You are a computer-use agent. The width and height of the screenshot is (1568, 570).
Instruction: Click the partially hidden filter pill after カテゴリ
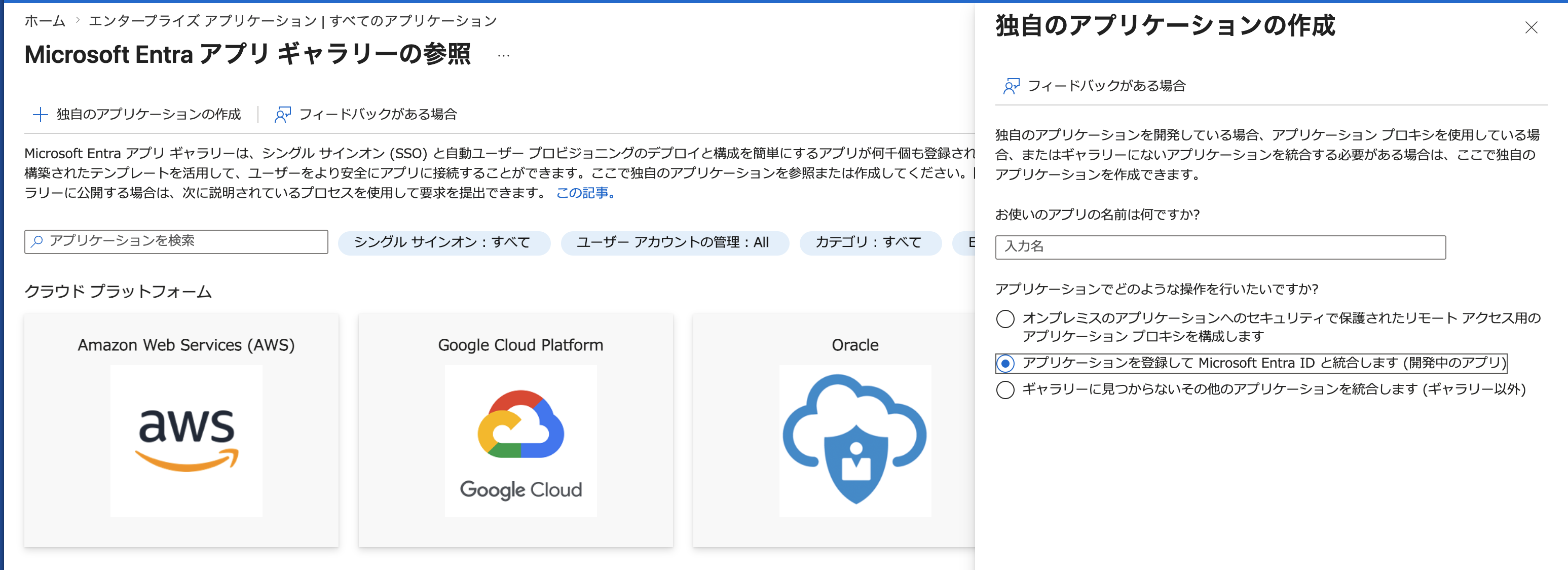[x=964, y=242]
